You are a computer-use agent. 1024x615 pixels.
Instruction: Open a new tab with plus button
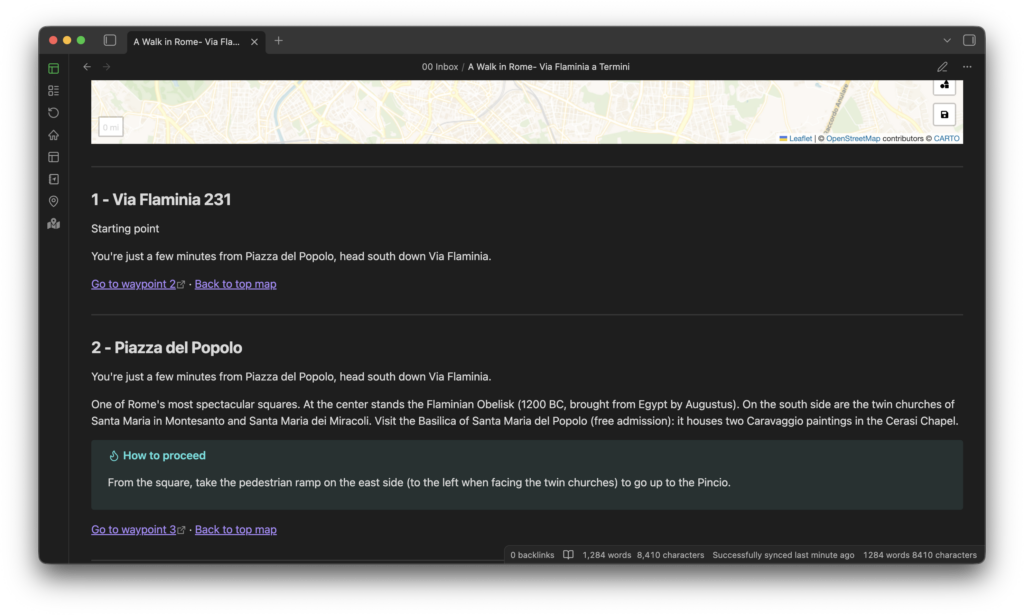[279, 41]
